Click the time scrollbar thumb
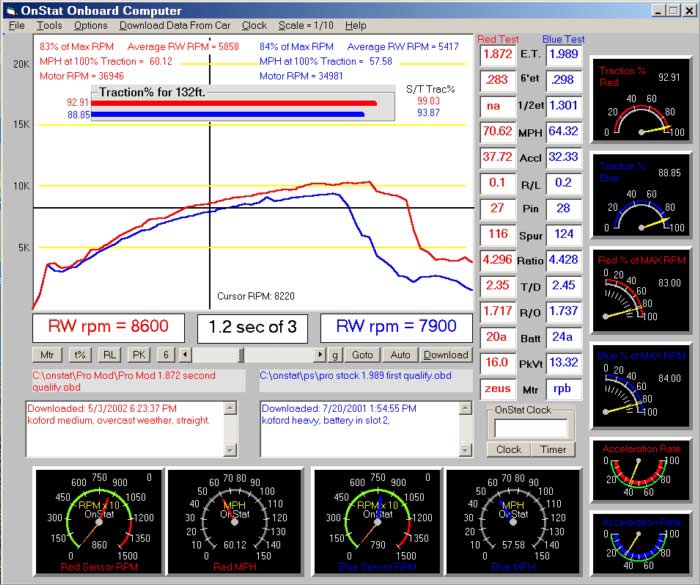This screenshot has width=700, height=585. (x=241, y=355)
